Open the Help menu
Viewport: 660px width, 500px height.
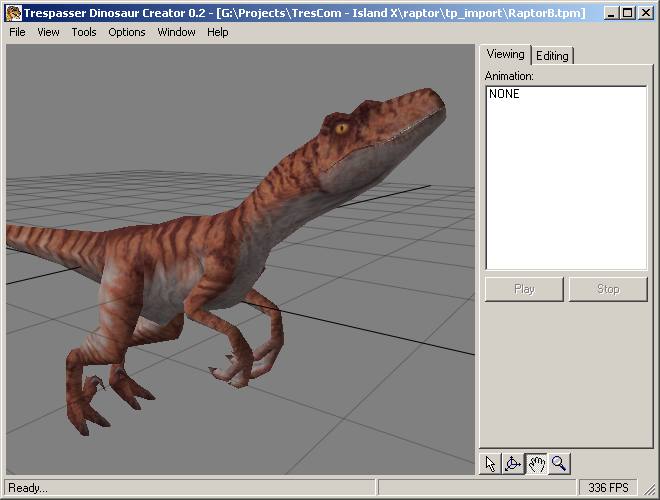click(x=218, y=32)
